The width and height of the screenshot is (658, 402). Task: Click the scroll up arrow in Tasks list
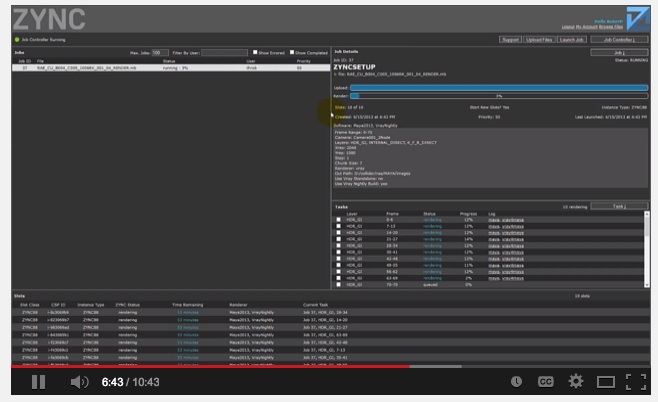pyautogui.click(x=647, y=214)
